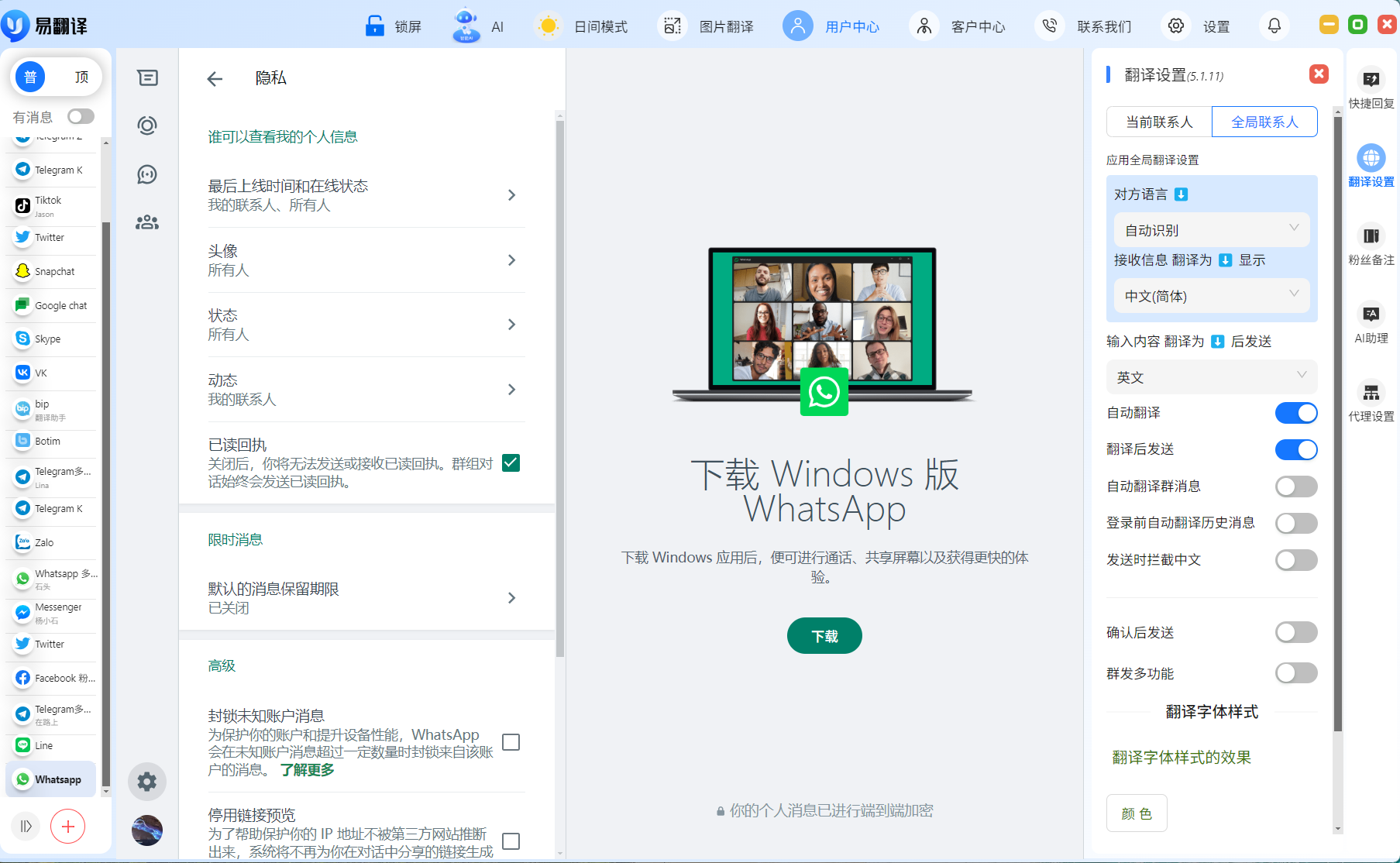Enable auto translate group messages
This screenshot has width=1400, height=863.
click(x=1296, y=487)
